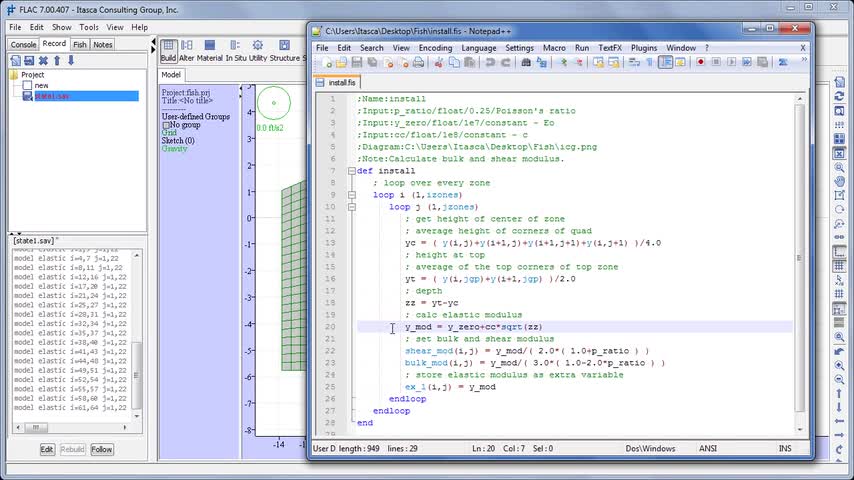
Task: Toggle the 'new' record checkbox
Action: click(x=27, y=86)
